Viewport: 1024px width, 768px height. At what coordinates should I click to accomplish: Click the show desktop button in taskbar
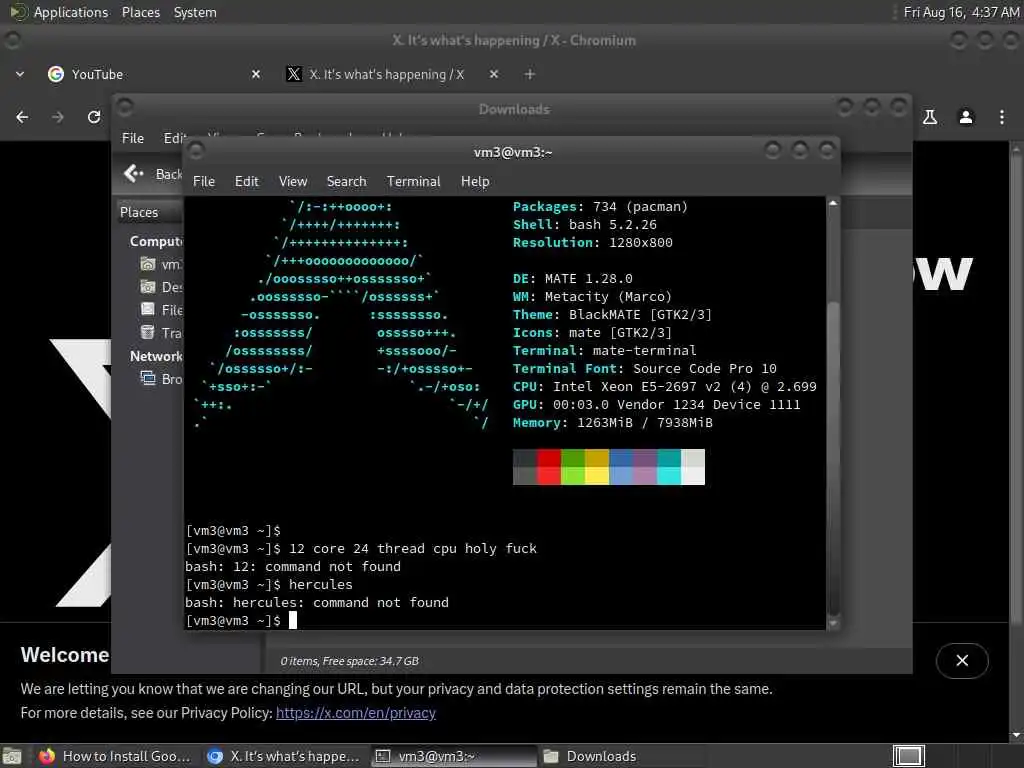point(12,756)
